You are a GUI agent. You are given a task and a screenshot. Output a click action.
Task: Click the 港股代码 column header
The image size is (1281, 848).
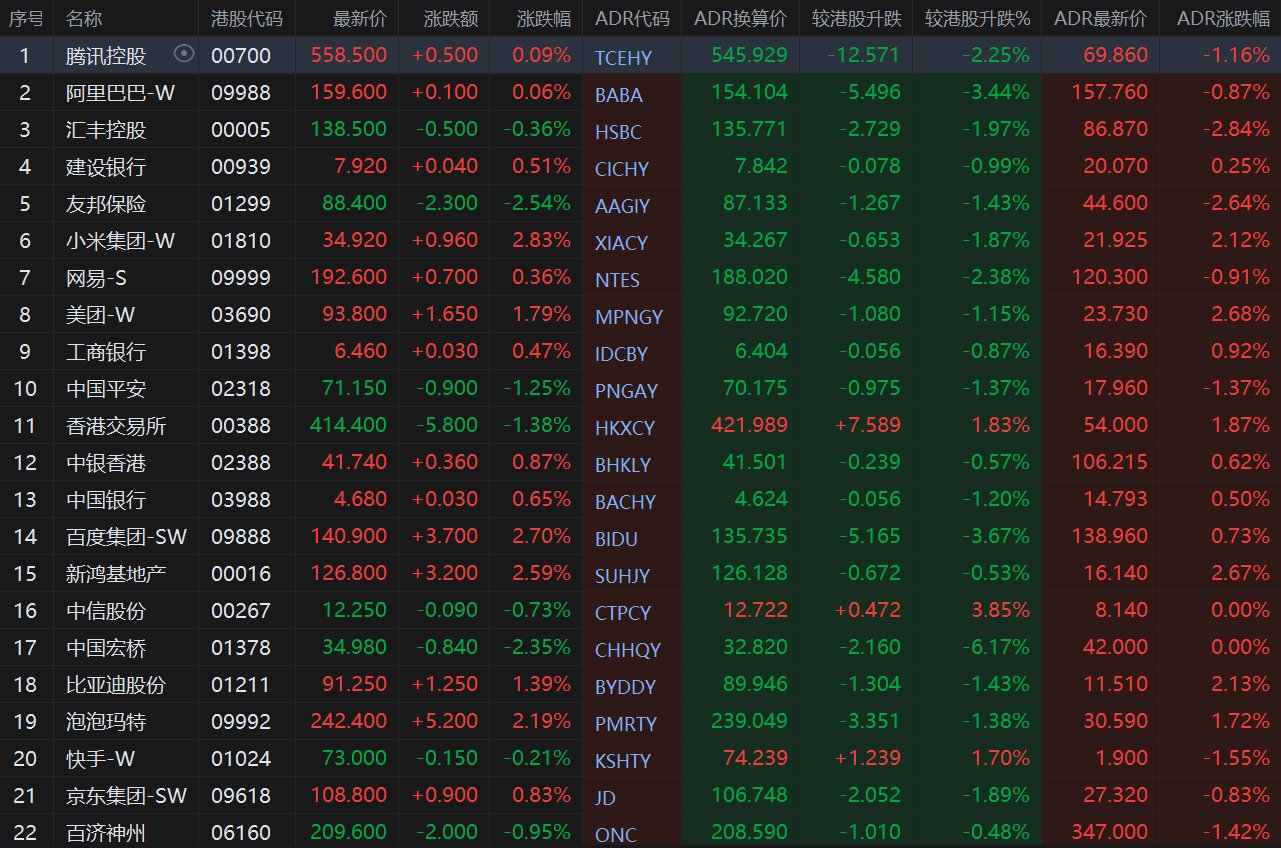click(x=246, y=19)
